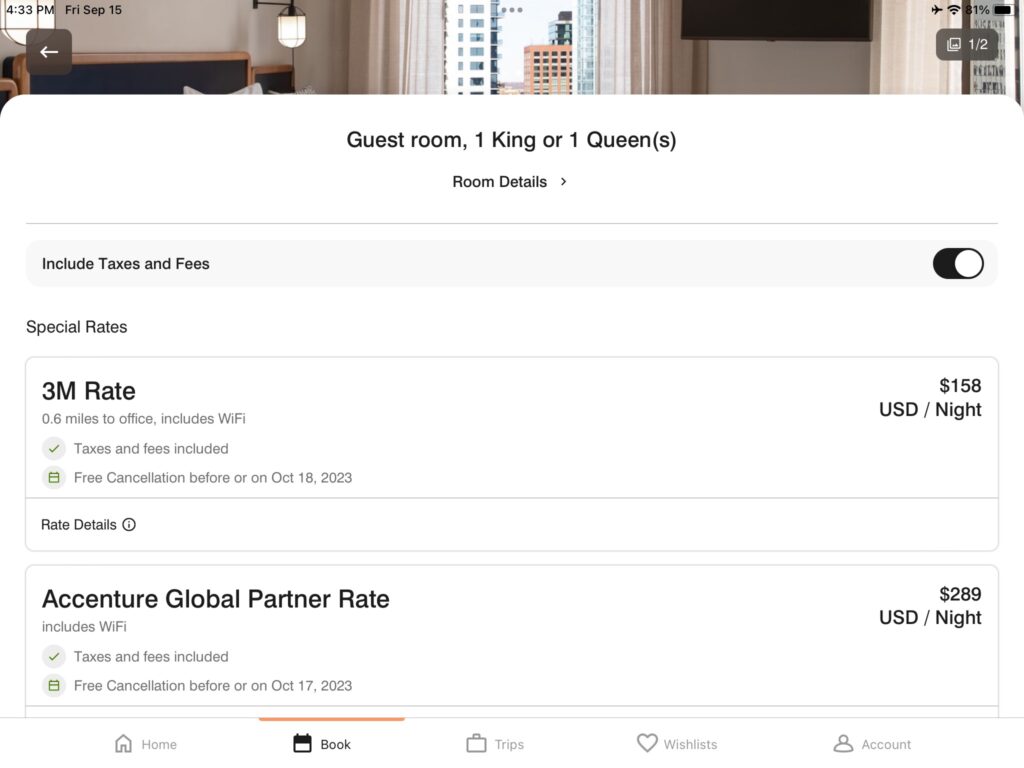The width and height of the screenshot is (1024, 768).
Task: Tap the info icon next to Rate Details
Action: (130, 524)
